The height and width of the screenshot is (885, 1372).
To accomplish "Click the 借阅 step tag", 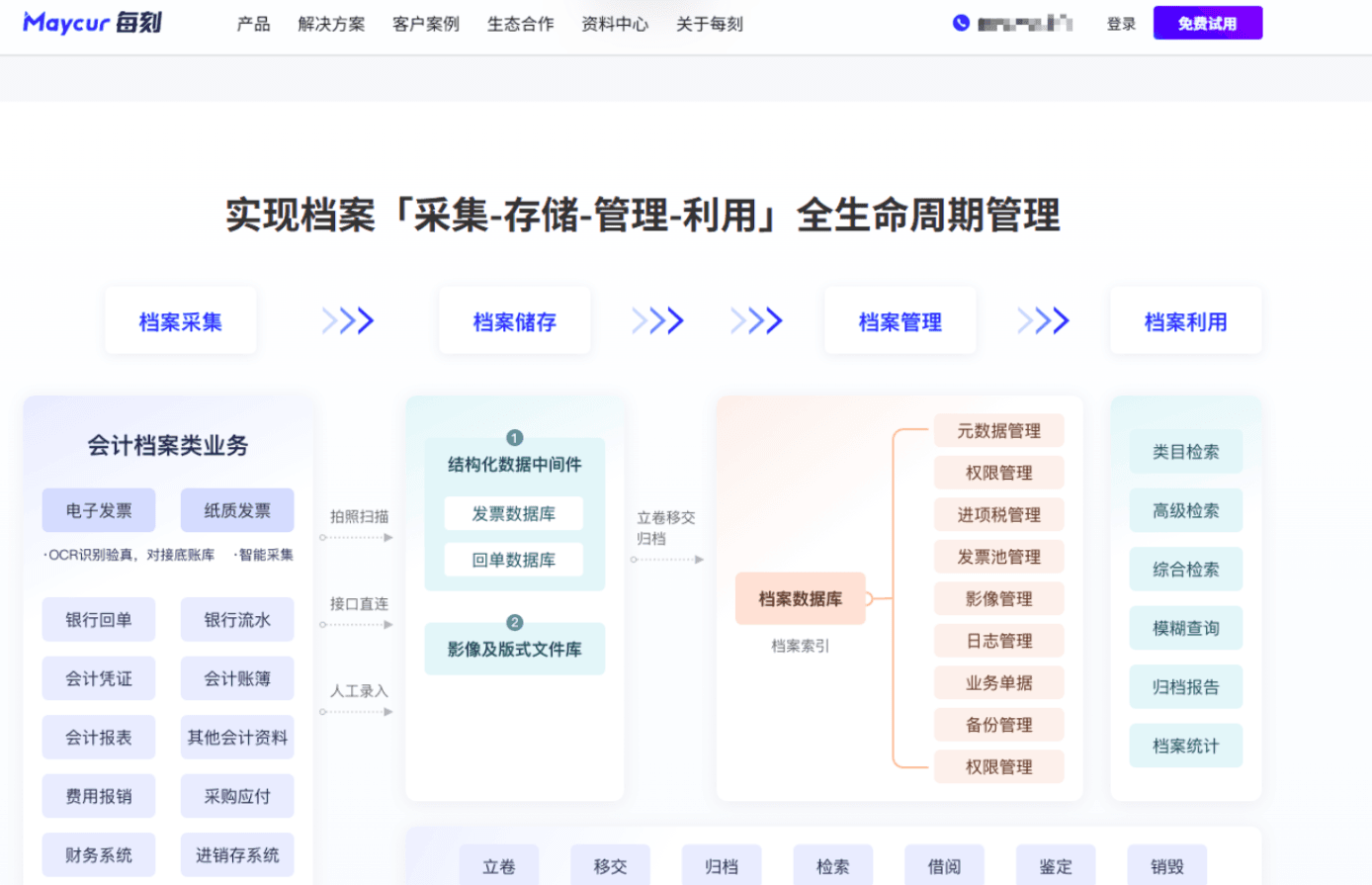I will tap(945, 865).
